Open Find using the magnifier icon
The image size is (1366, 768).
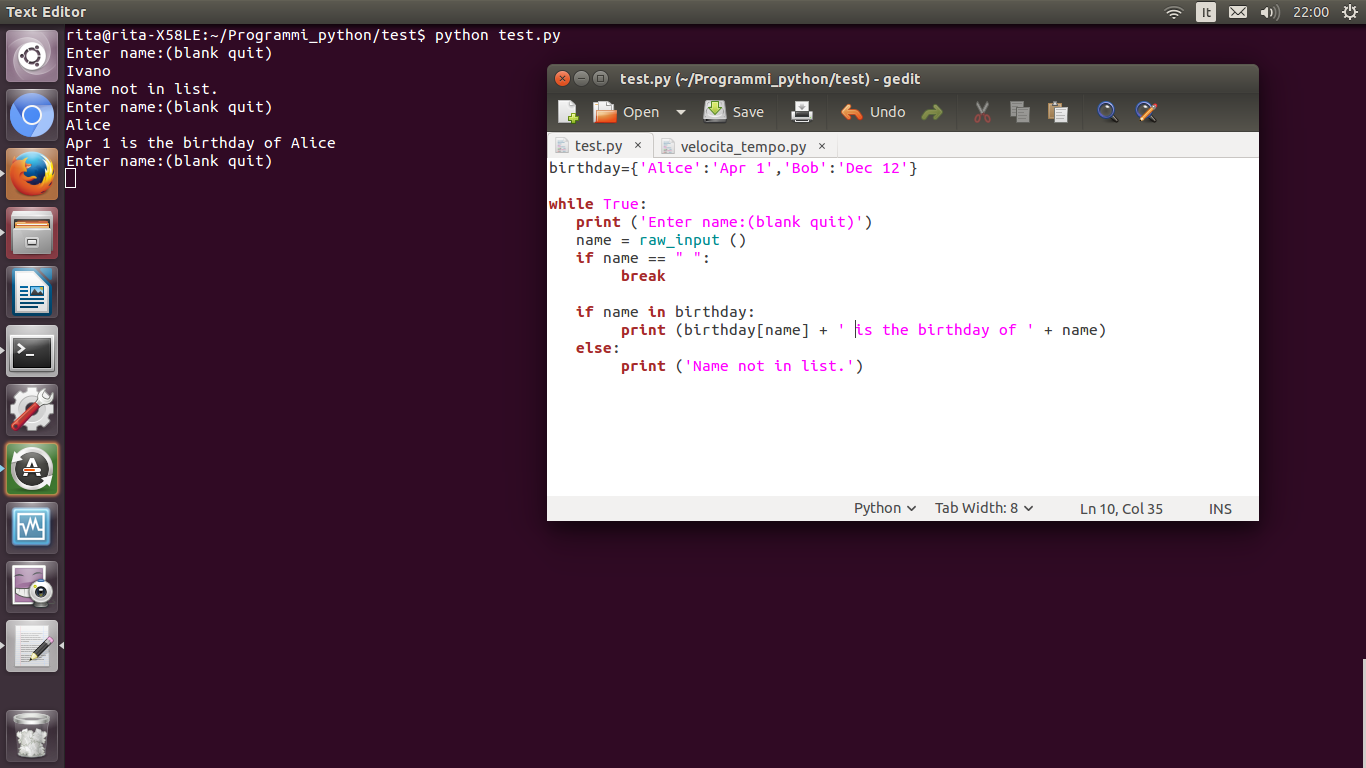(x=1108, y=112)
